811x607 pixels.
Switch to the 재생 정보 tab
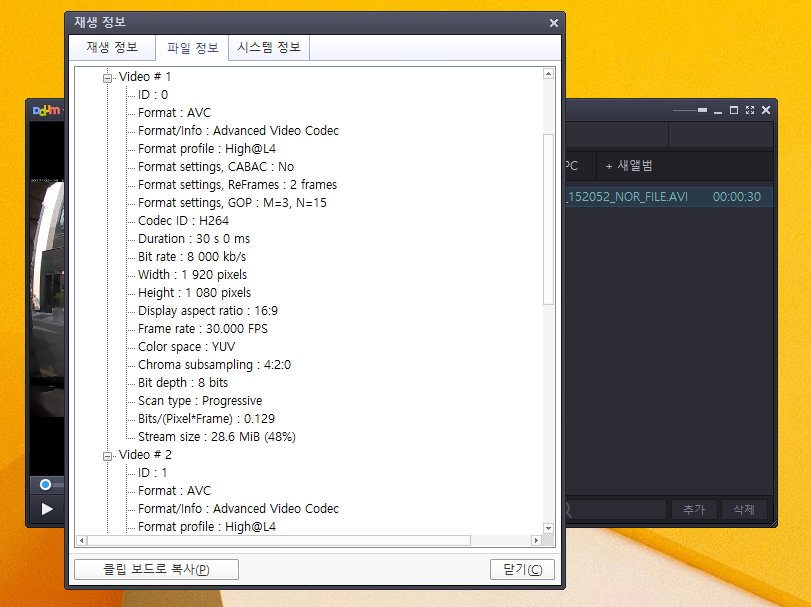click(x=112, y=48)
